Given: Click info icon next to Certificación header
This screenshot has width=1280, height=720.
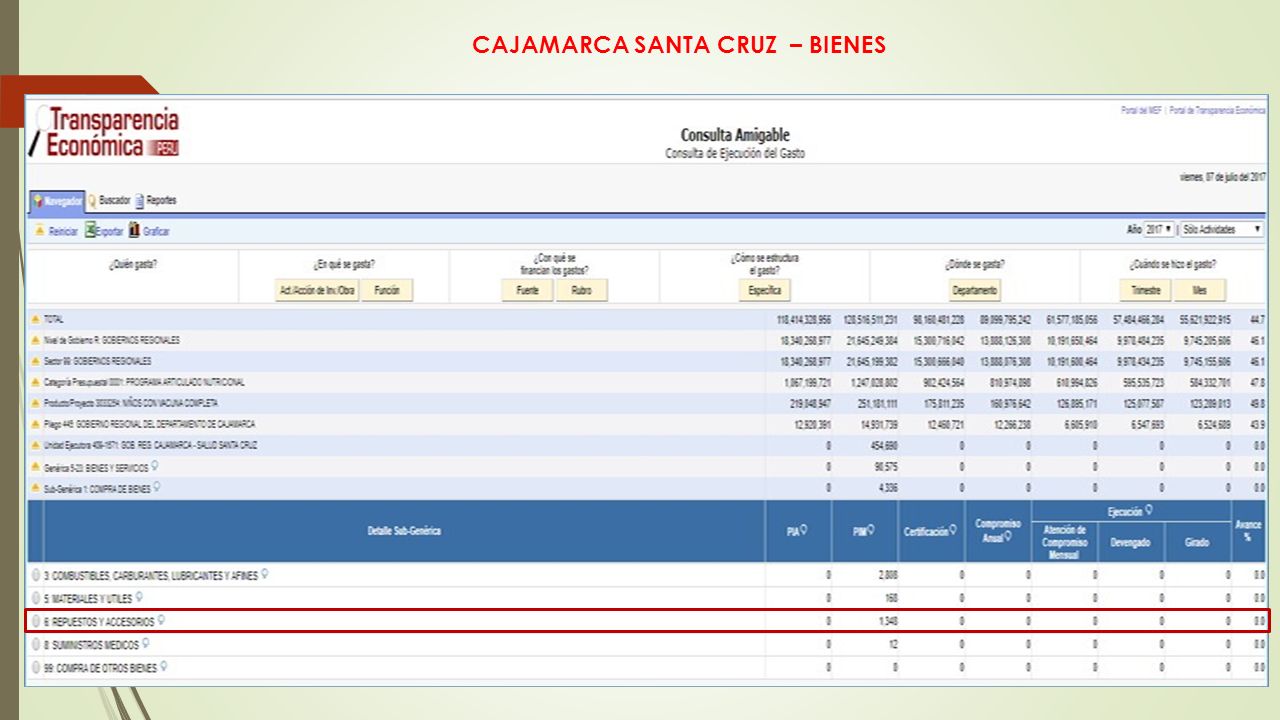Looking at the screenshot, I should [953, 531].
